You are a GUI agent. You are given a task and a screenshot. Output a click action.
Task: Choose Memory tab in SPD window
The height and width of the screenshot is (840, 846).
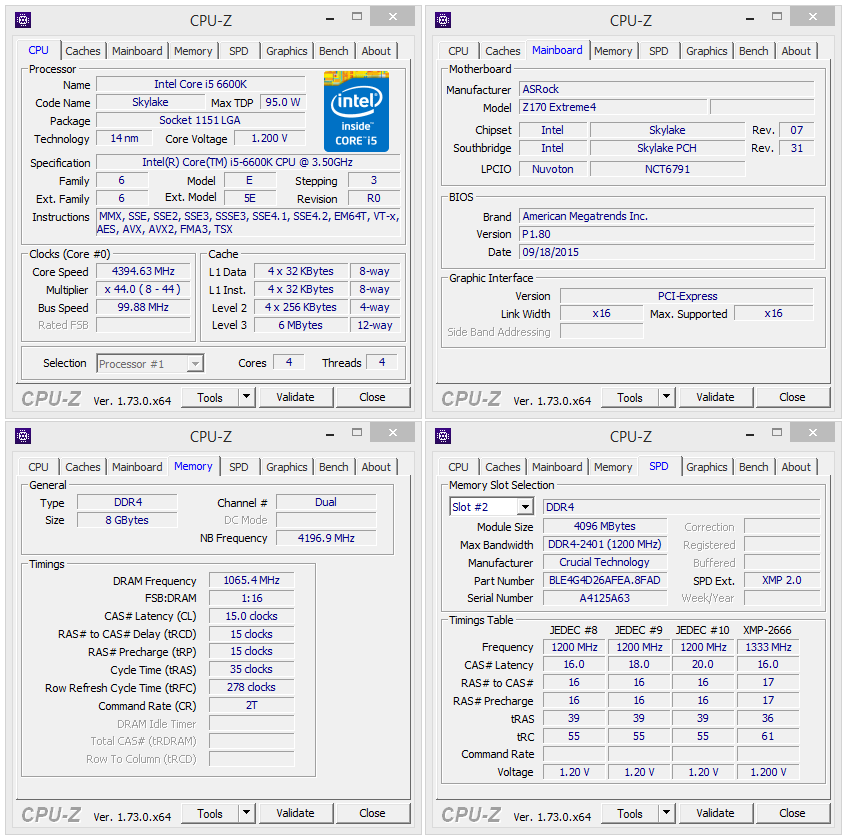pyautogui.click(x=613, y=467)
